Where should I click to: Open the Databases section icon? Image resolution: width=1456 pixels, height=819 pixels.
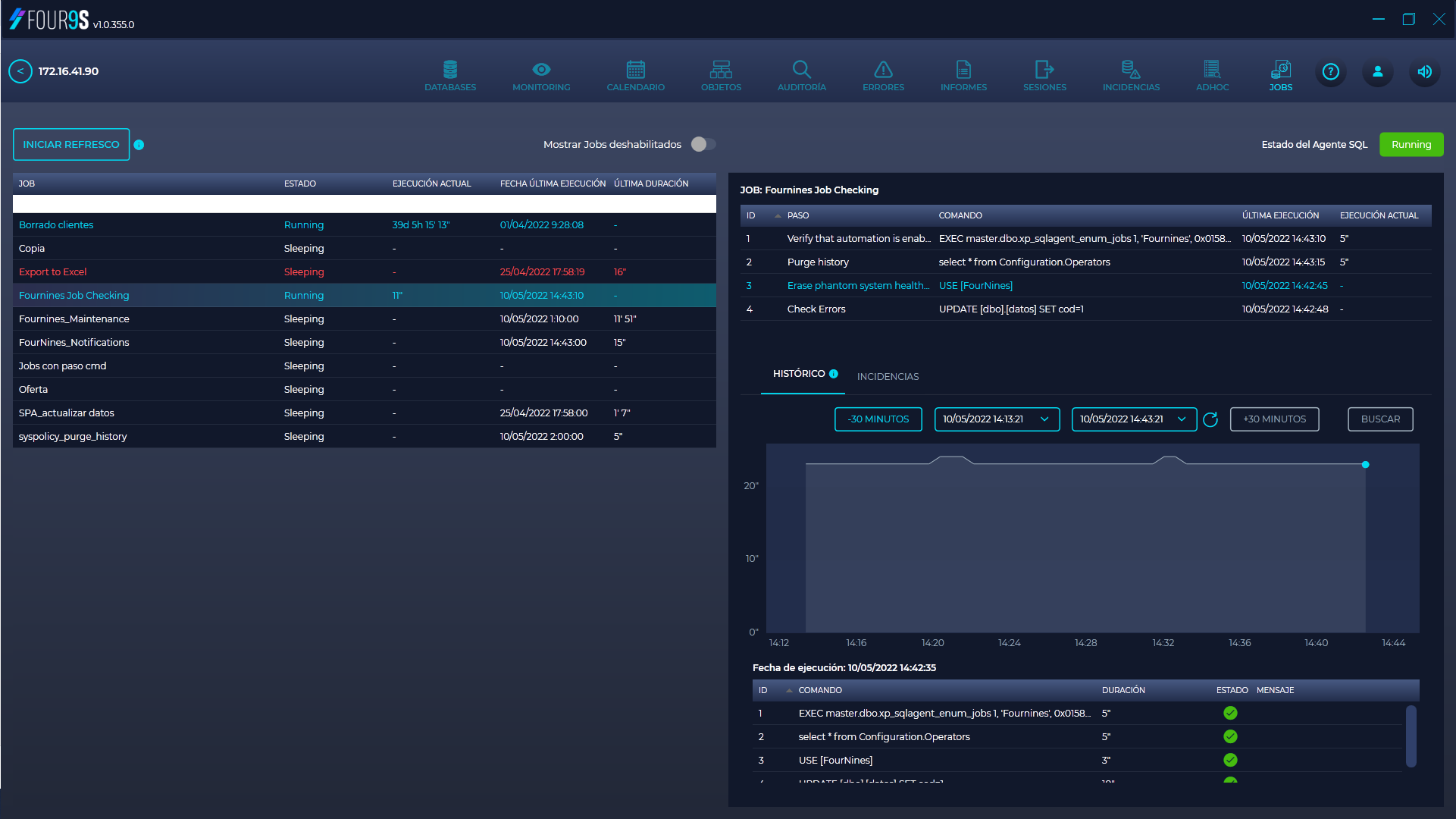(450, 71)
